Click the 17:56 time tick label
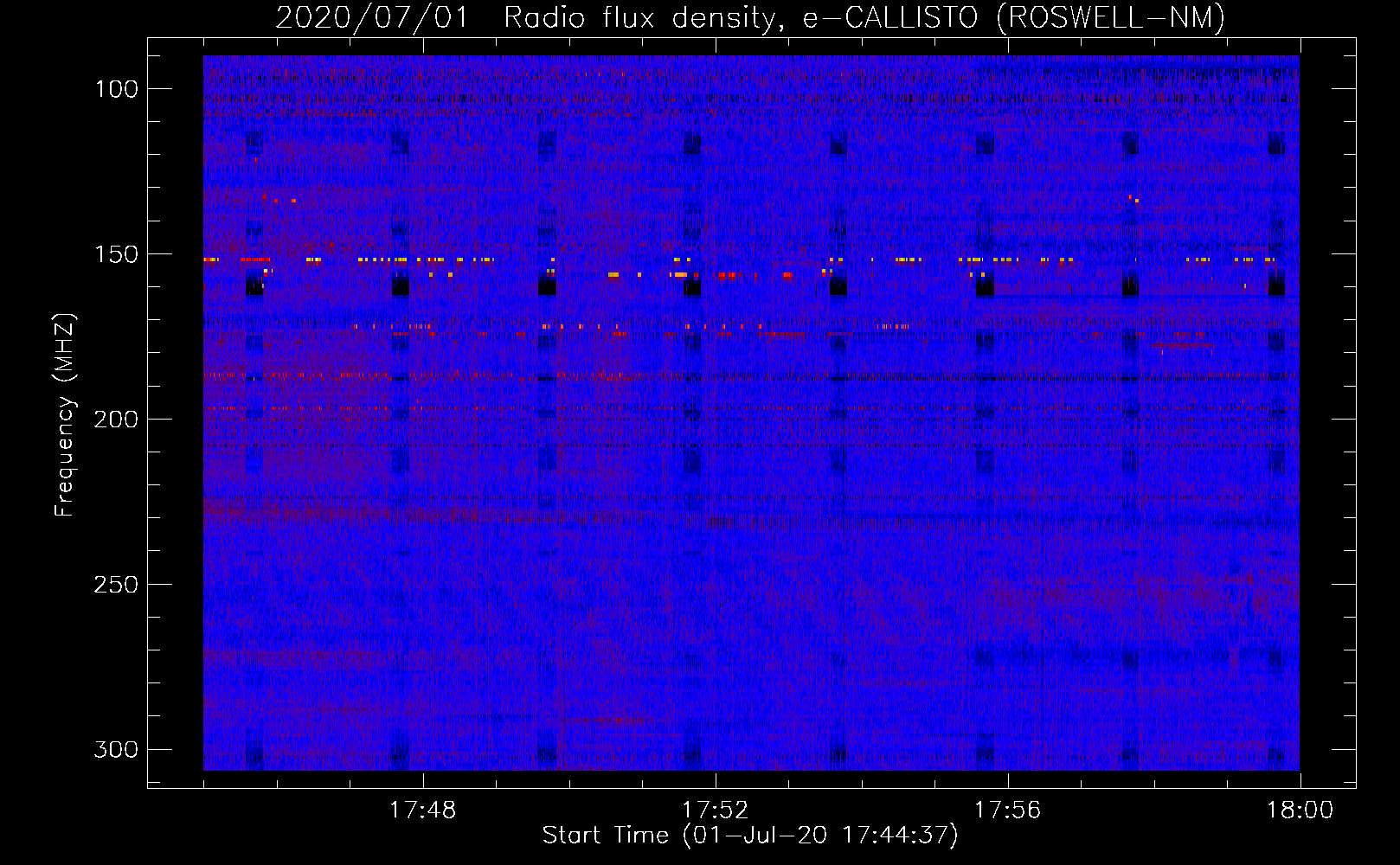The width and height of the screenshot is (1400, 865). 1007,811
